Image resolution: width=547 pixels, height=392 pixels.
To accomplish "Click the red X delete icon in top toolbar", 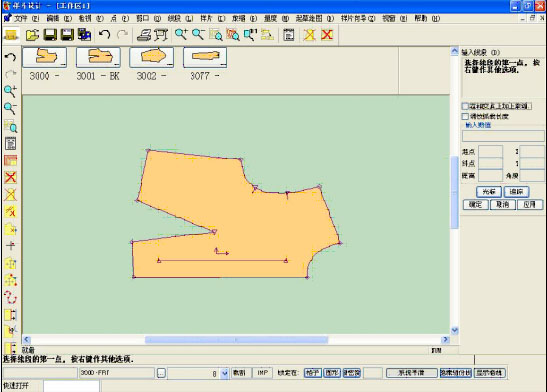I will coord(327,35).
